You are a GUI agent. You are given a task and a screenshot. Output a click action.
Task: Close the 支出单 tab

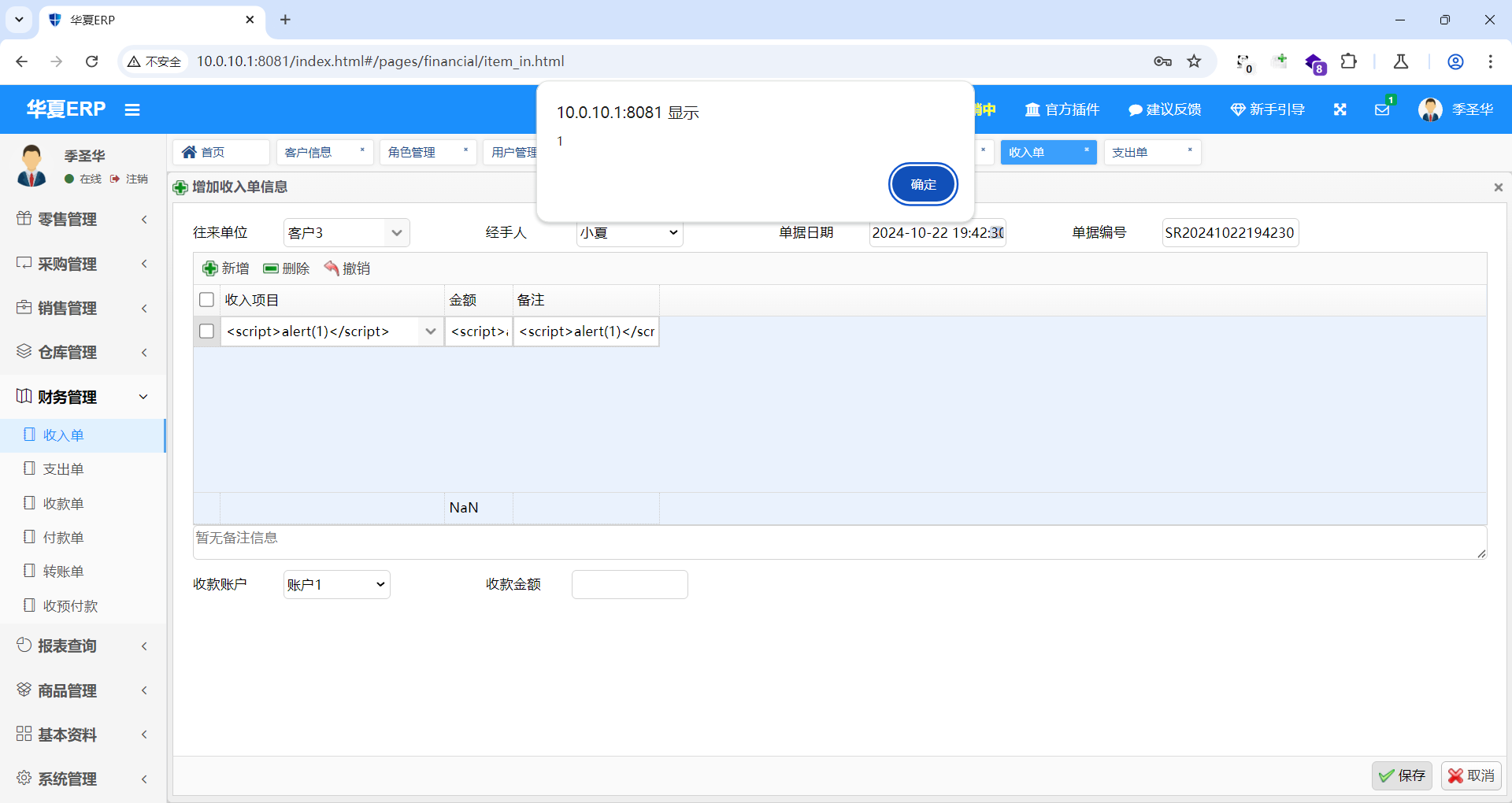(1190, 150)
